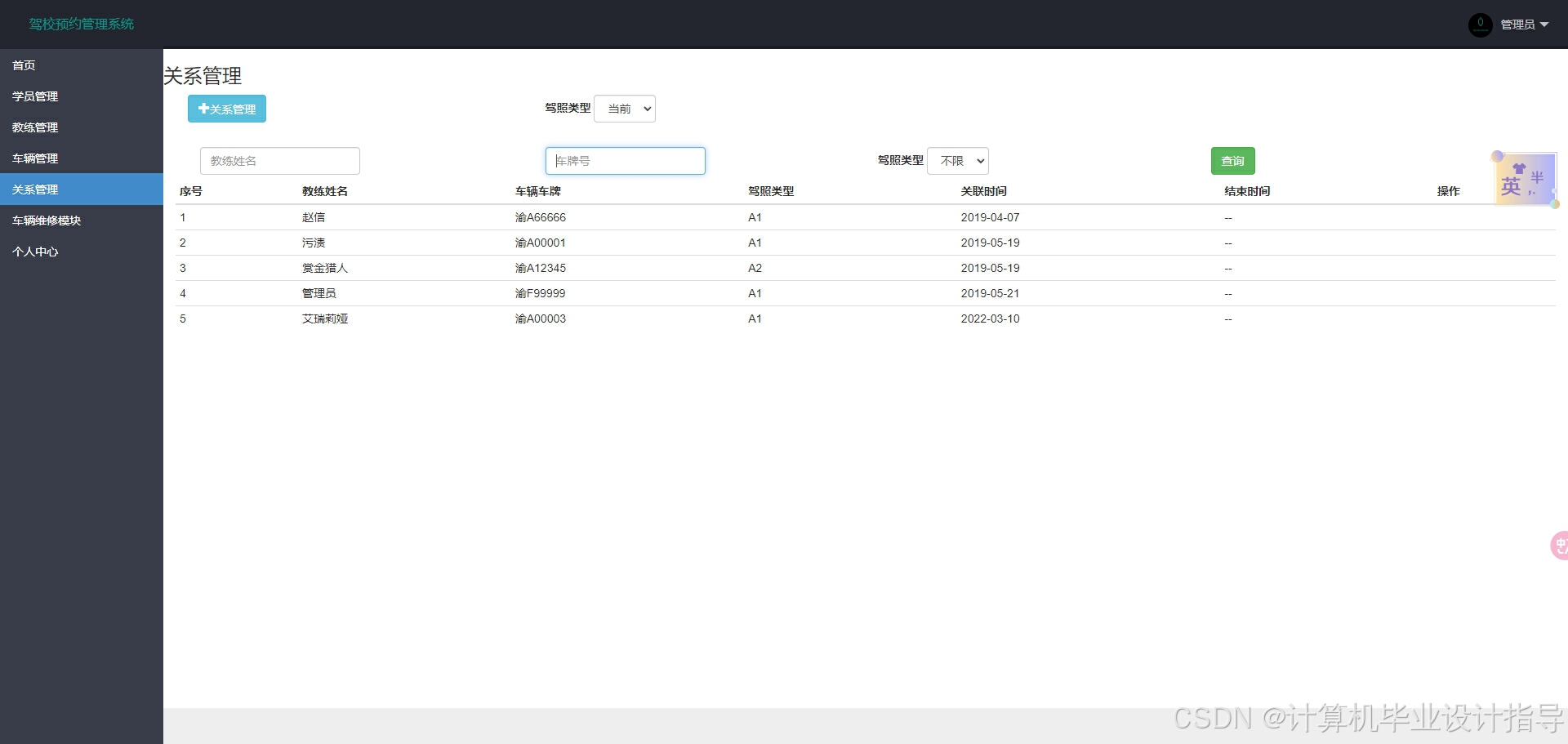Open the 管理员 user dropdown

coord(1524,25)
